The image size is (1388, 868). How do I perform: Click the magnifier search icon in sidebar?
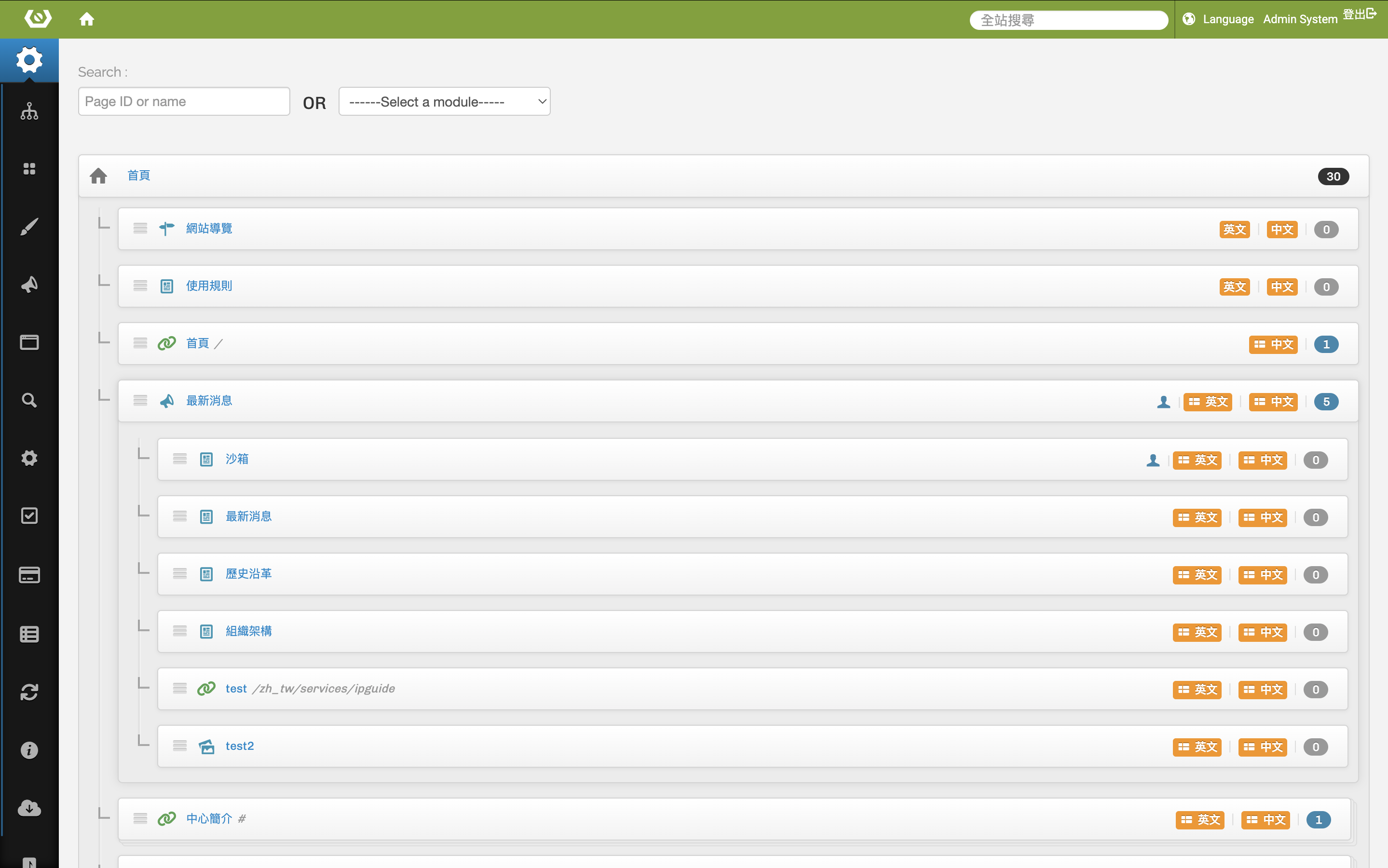pyautogui.click(x=29, y=400)
